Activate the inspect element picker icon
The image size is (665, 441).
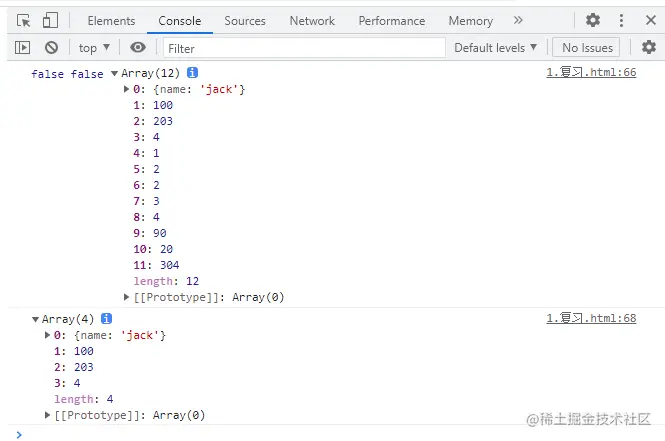(23, 20)
